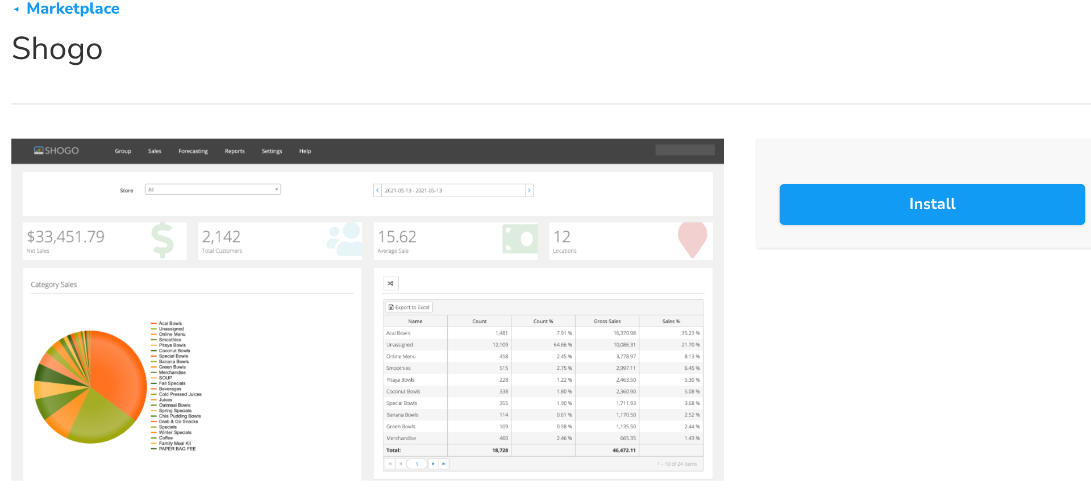Click the Shogo logo in the dark header
This screenshot has height=501, width=1091.
tap(56, 151)
